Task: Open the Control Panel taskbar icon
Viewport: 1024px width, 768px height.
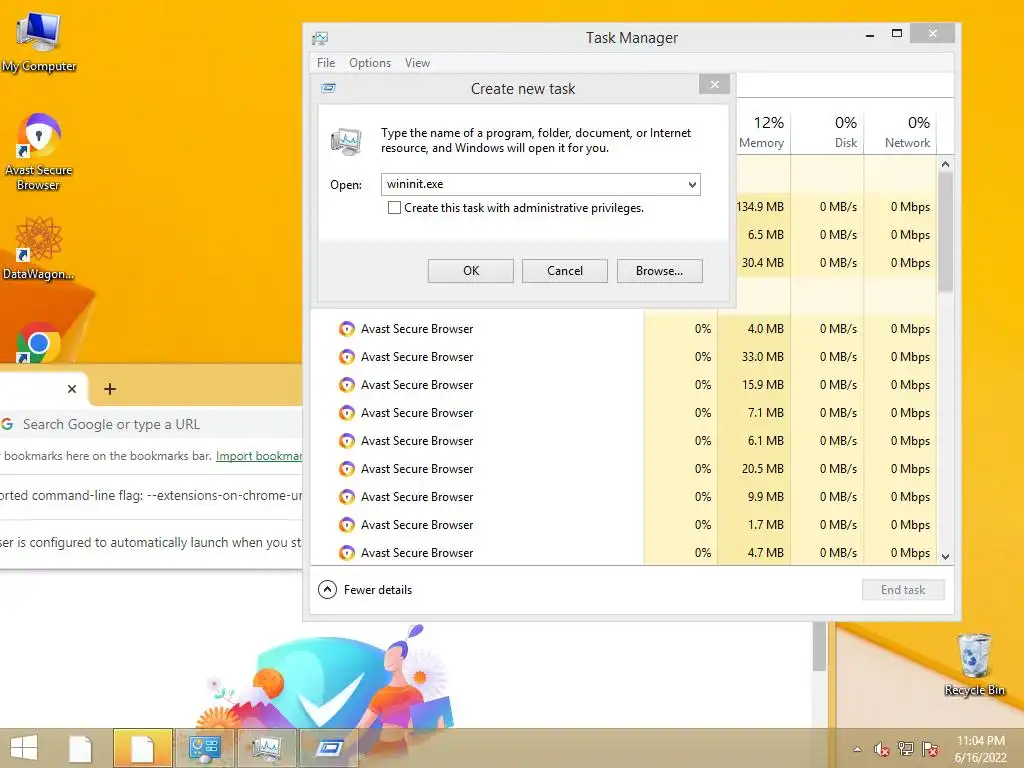Action: 204,748
